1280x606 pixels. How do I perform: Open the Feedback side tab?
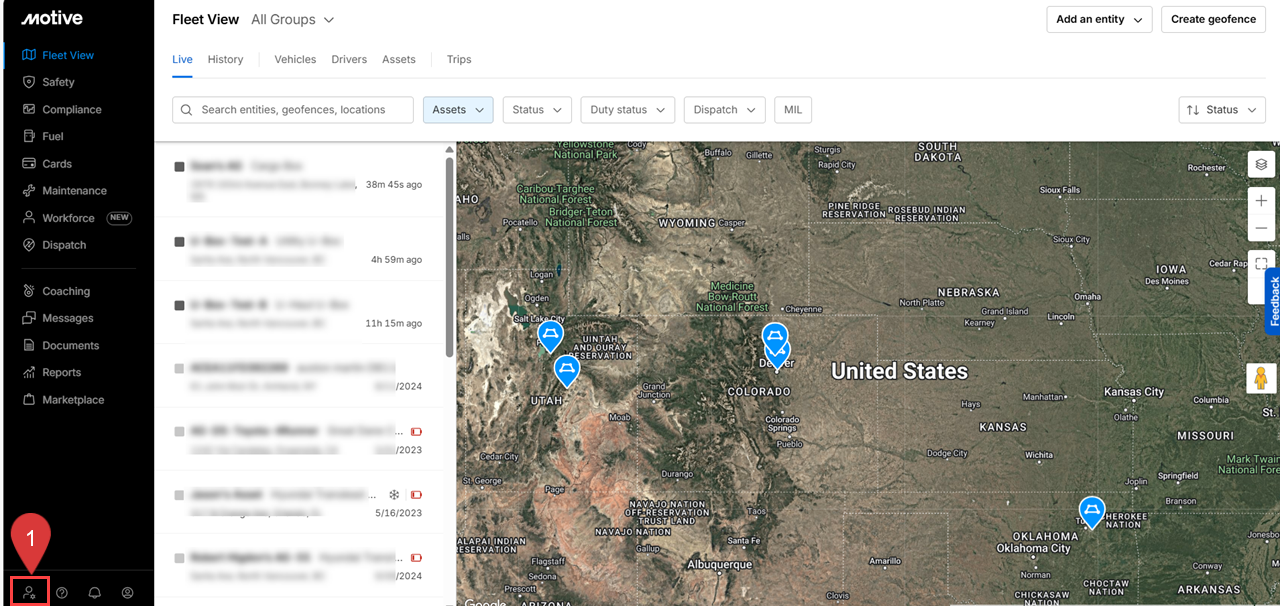[1273, 301]
